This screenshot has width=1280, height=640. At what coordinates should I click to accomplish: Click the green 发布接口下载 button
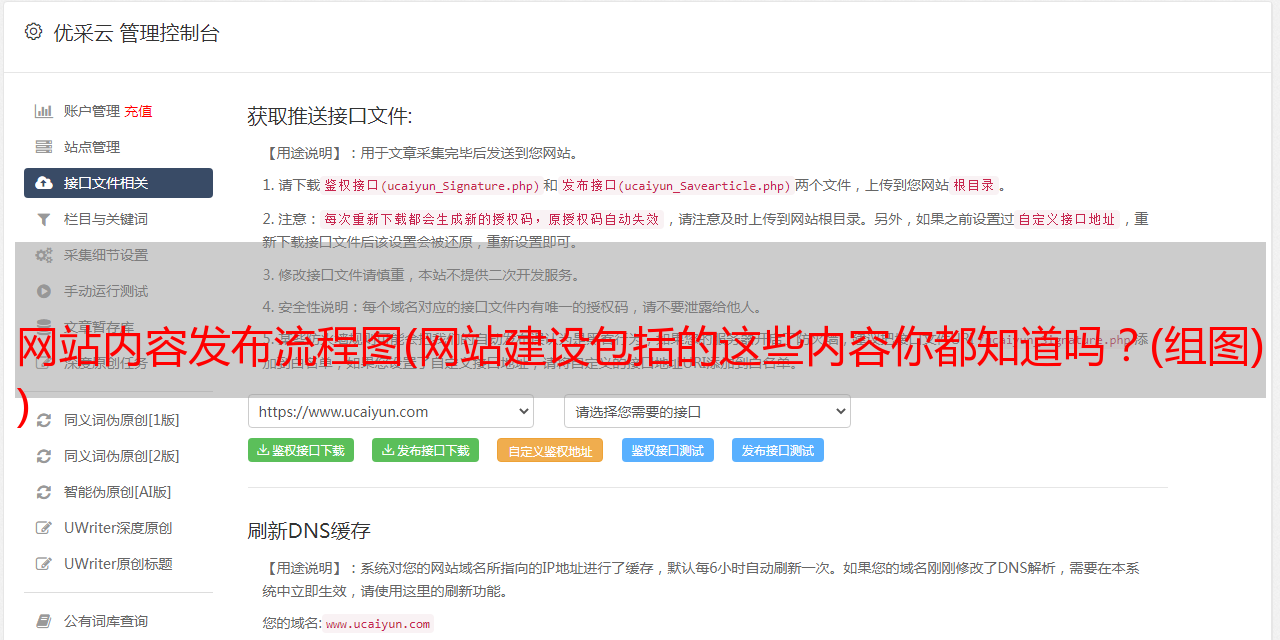coord(426,450)
